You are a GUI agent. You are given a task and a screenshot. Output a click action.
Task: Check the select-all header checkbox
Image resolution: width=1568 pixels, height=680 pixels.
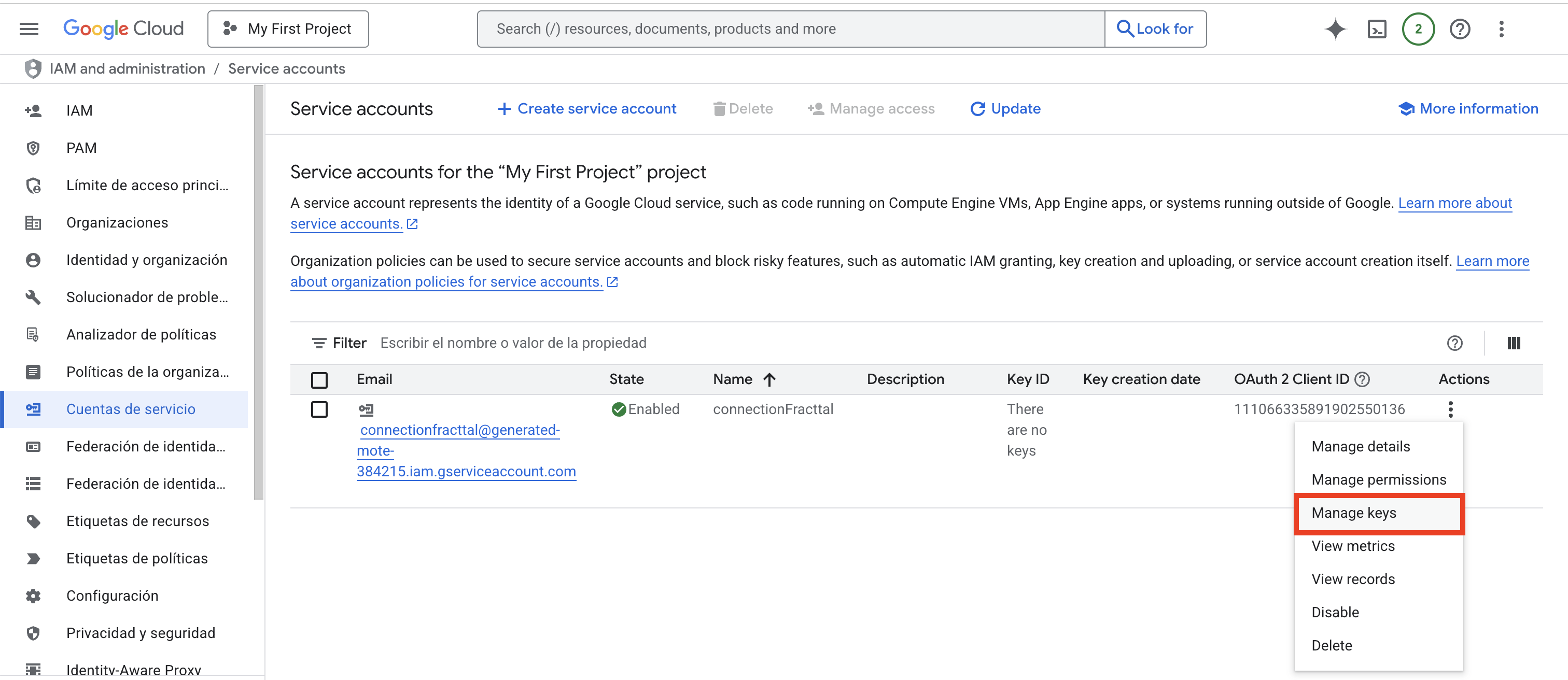coord(319,380)
